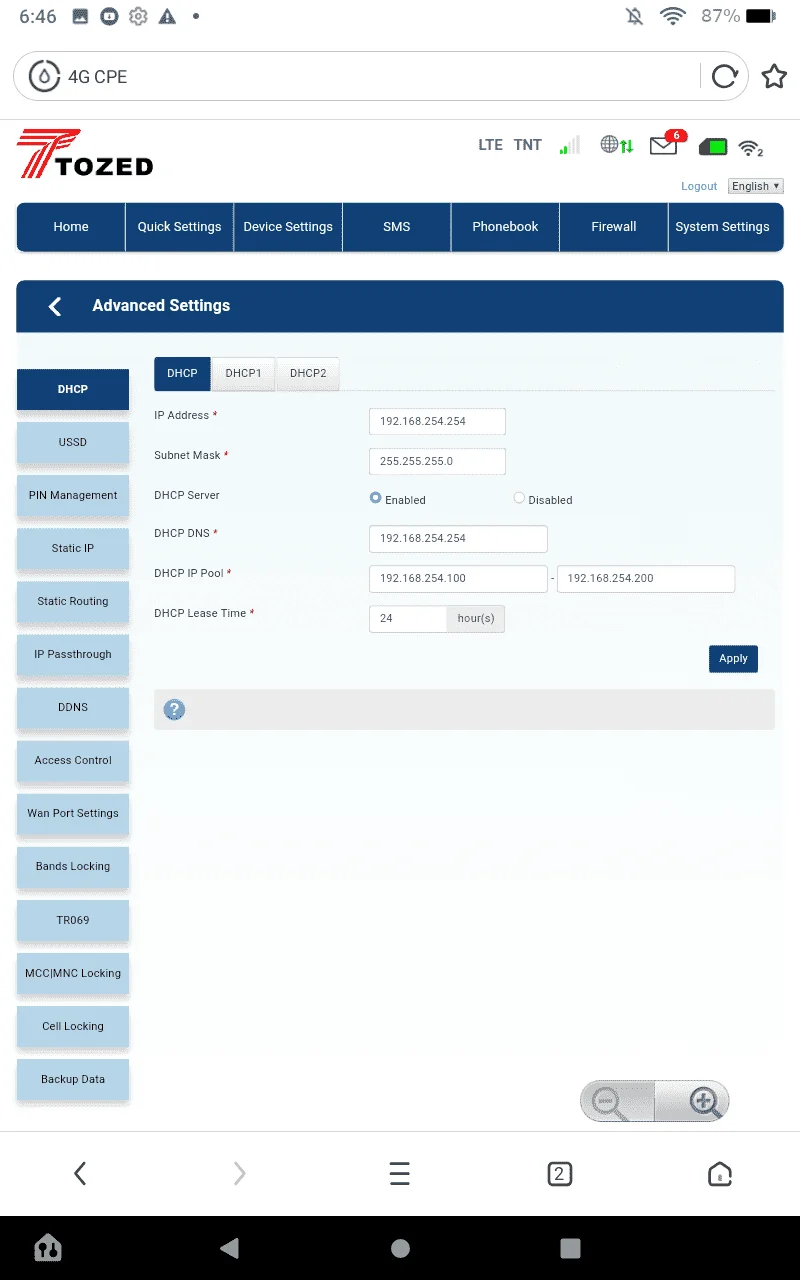Focus DHCP IP Pool end field
Image resolution: width=800 pixels, height=1280 pixels.
click(x=646, y=578)
